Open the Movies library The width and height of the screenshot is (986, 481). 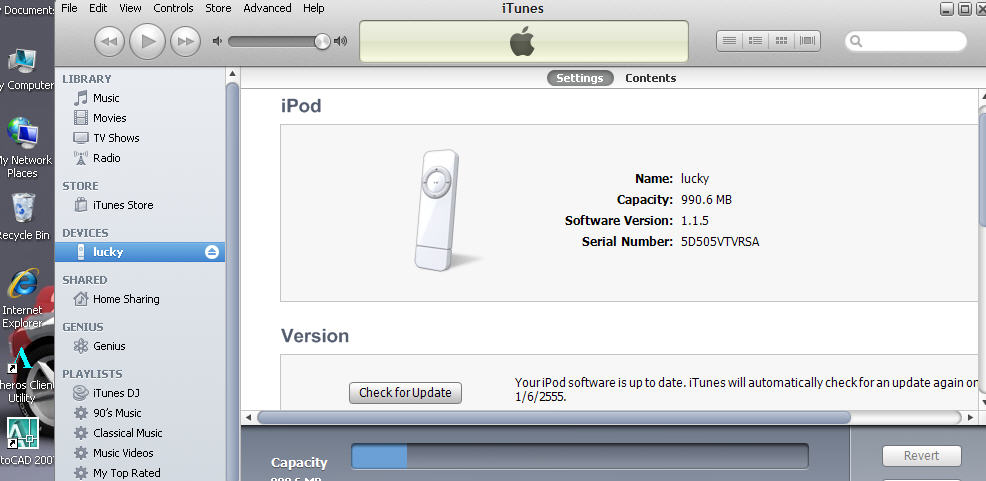click(109, 118)
